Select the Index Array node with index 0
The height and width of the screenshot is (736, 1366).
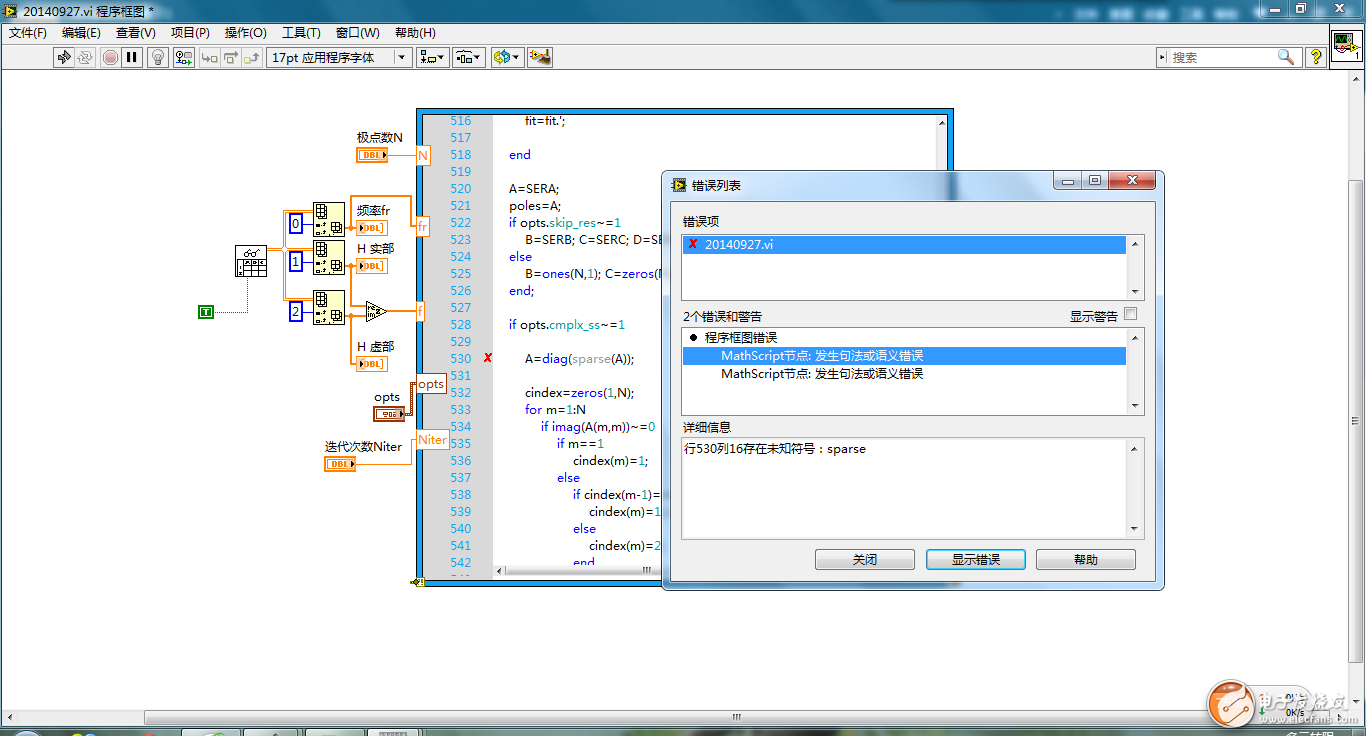coord(329,219)
